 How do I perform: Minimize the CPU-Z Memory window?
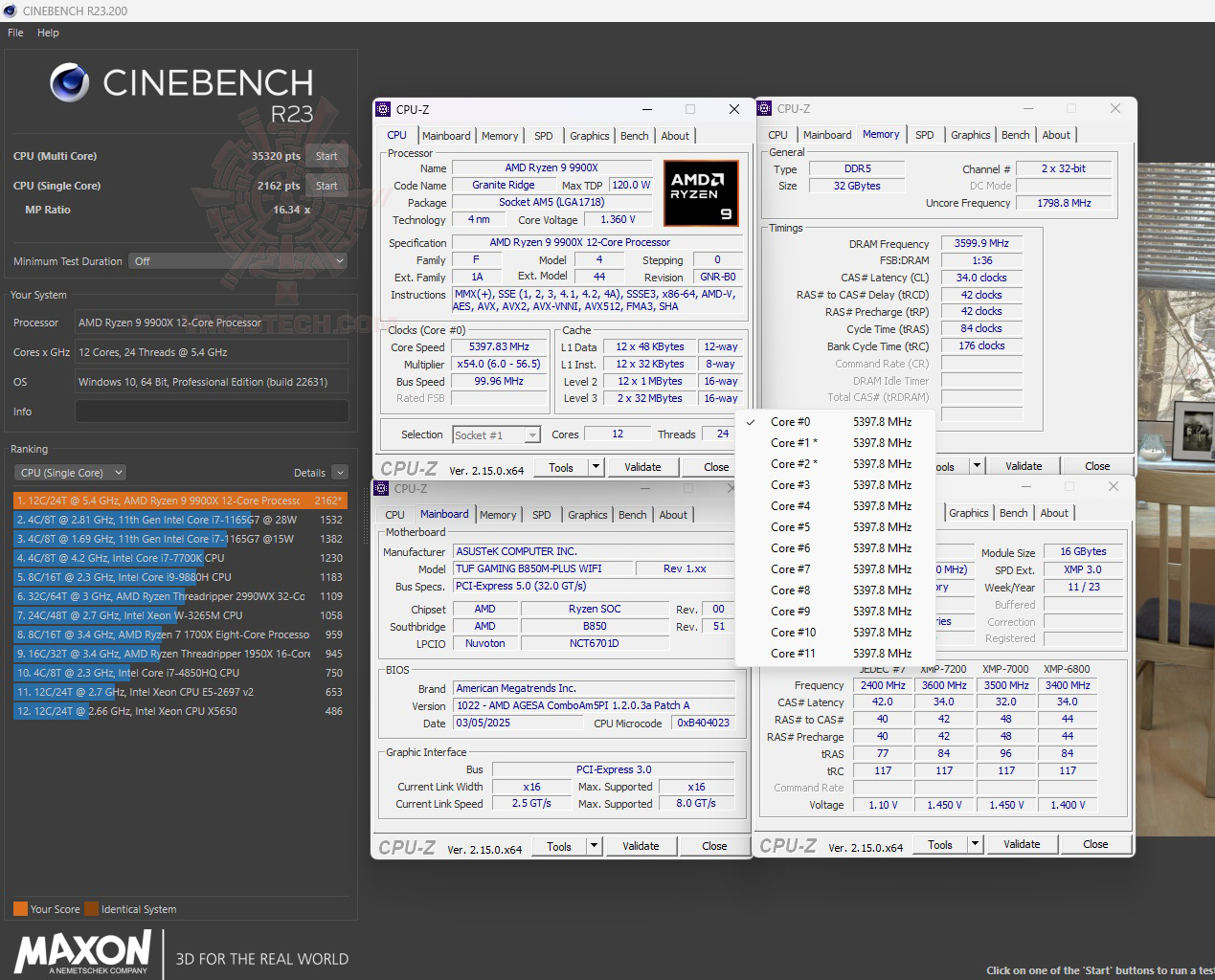click(1027, 108)
